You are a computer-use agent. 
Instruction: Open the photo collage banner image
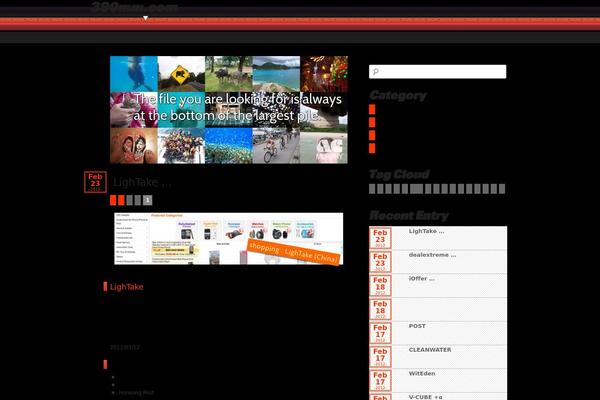(229, 110)
